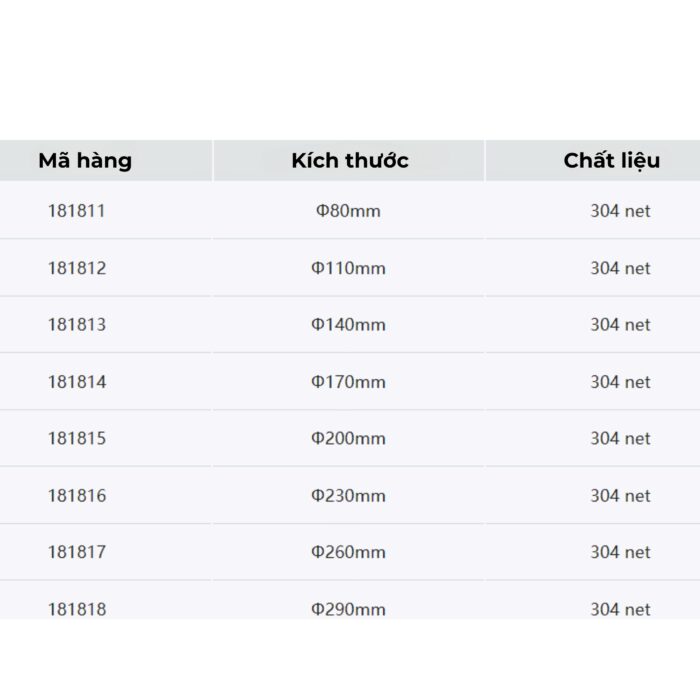Click product code 181811
The image size is (700, 700).
(77, 211)
